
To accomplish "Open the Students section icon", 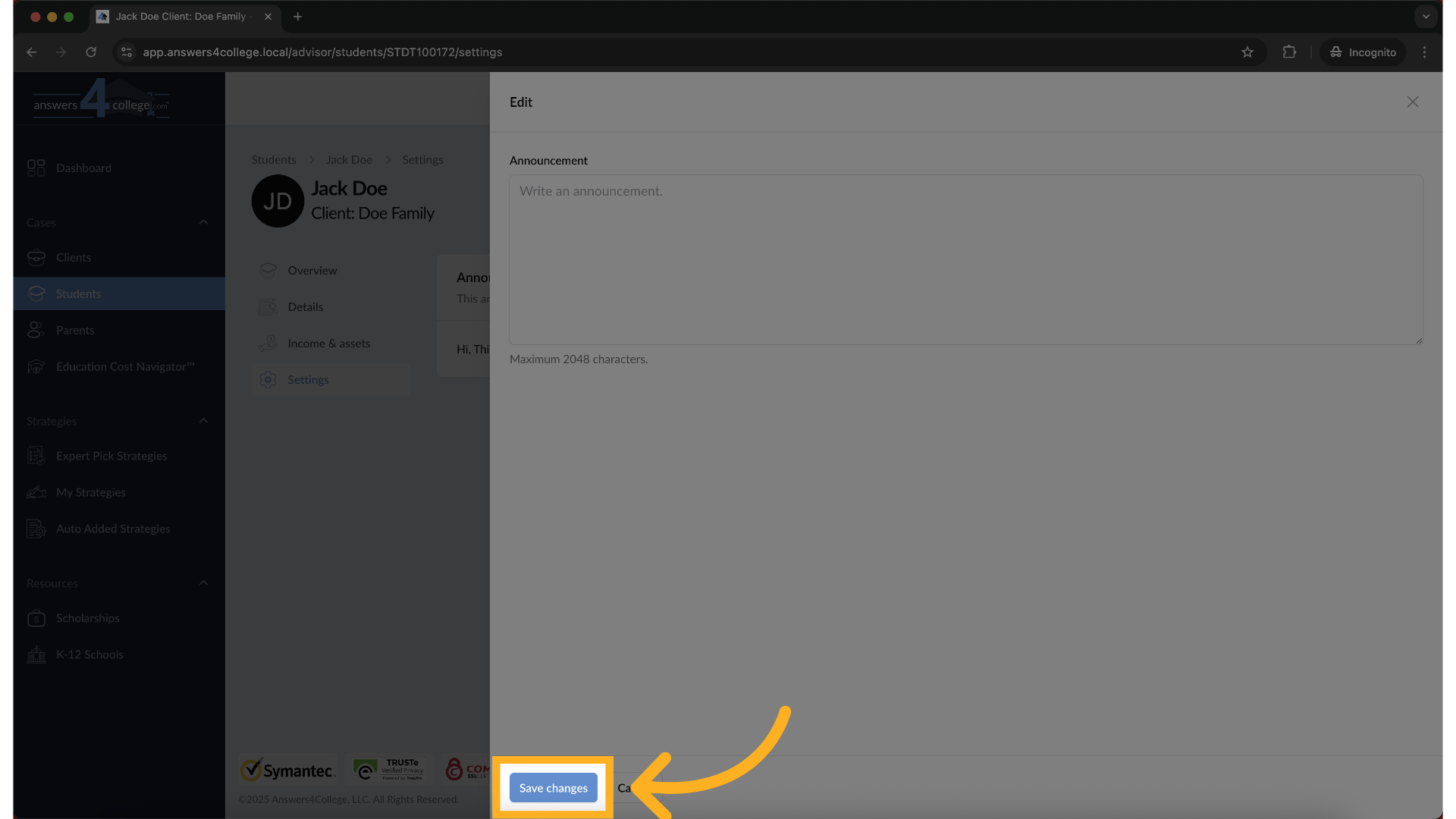I will click(x=36, y=293).
